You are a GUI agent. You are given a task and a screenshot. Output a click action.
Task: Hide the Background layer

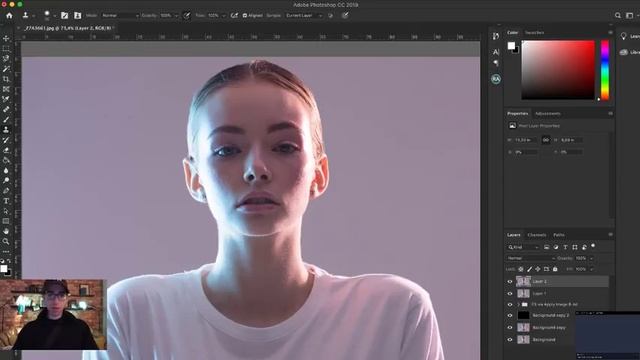point(510,340)
